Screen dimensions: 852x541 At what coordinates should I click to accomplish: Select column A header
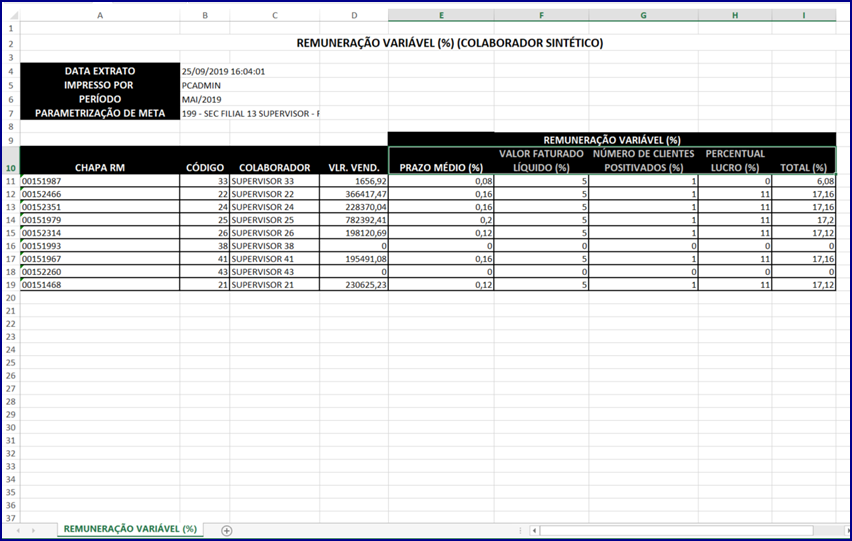(x=100, y=15)
